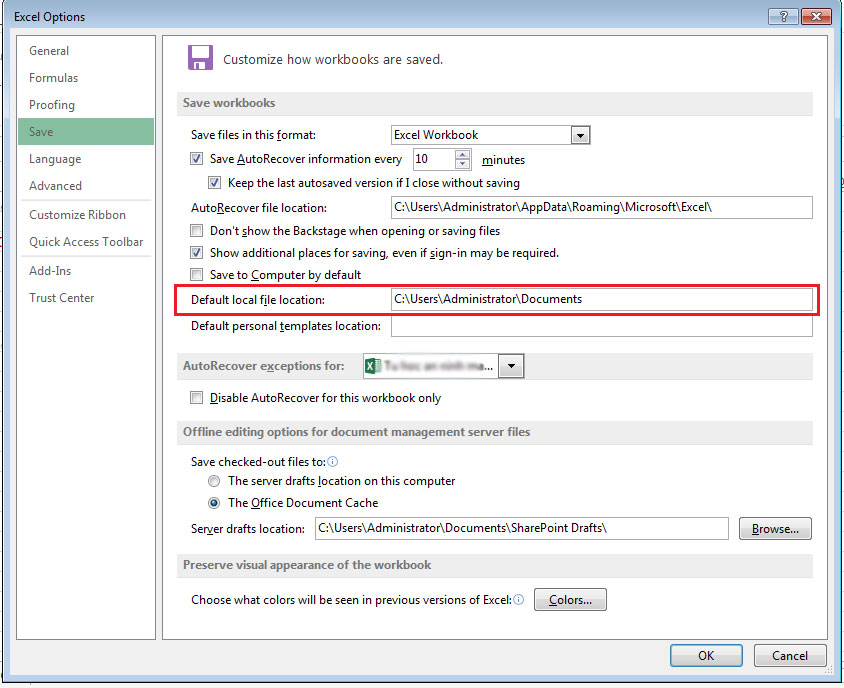The height and width of the screenshot is (688, 844).
Task: Click the Help question mark in title bar
Action: (783, 16)
